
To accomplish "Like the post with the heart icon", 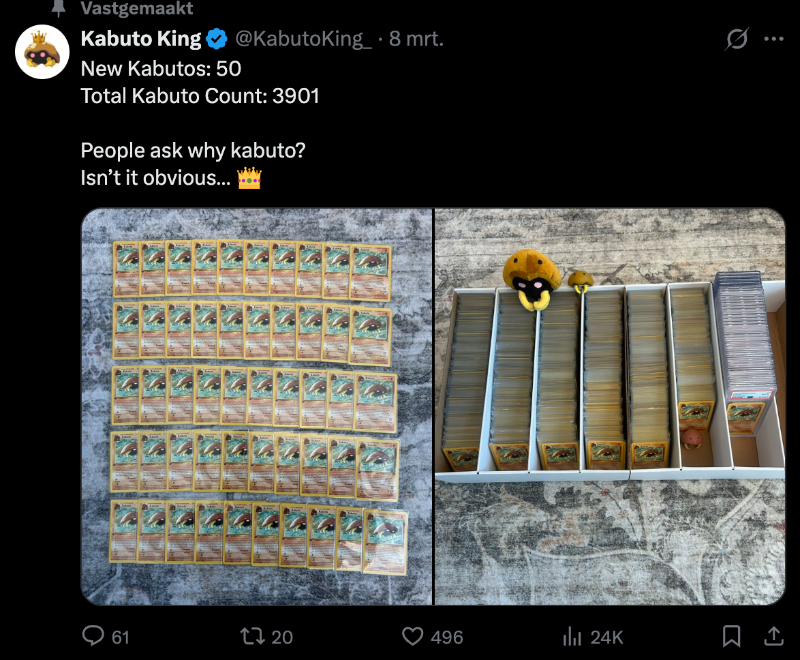I will pyautogui.click(x=412, y=636).
